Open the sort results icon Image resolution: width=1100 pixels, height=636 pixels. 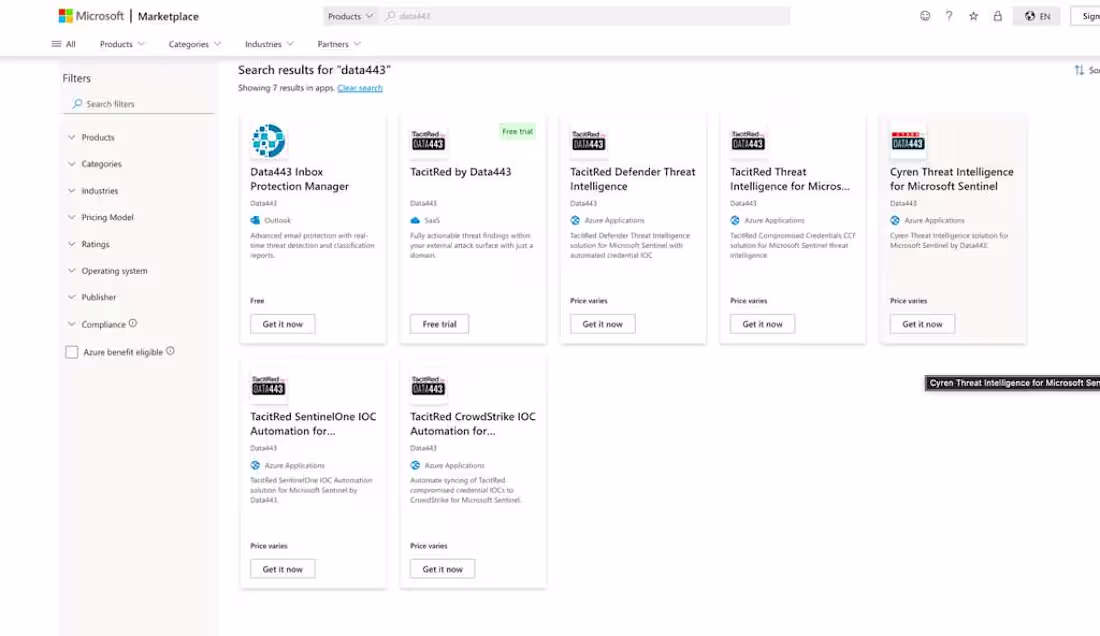coord(1080,70)
